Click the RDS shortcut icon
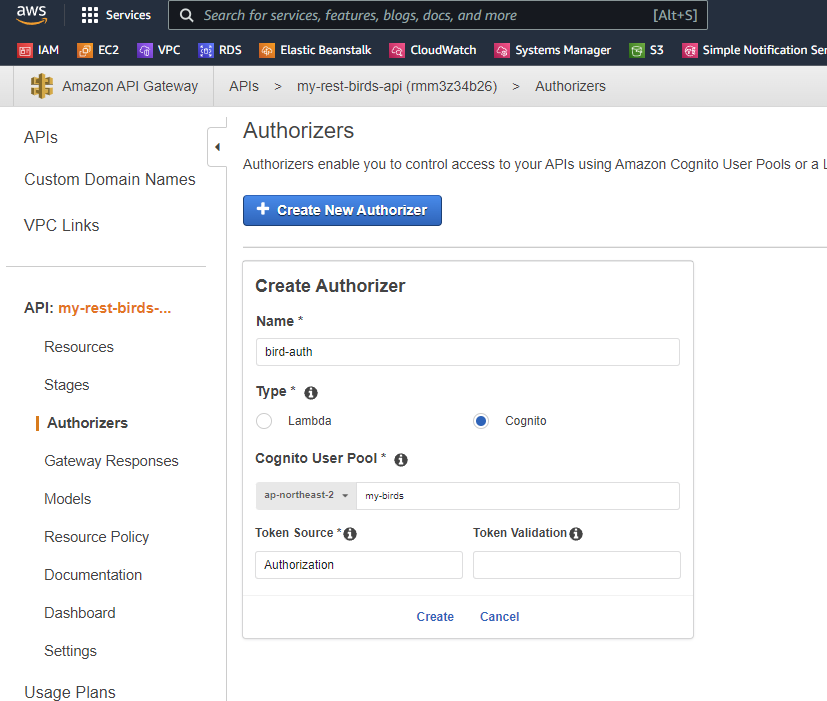Image resolution: width=827 pixels, height=701 pixels. point(206,51)
